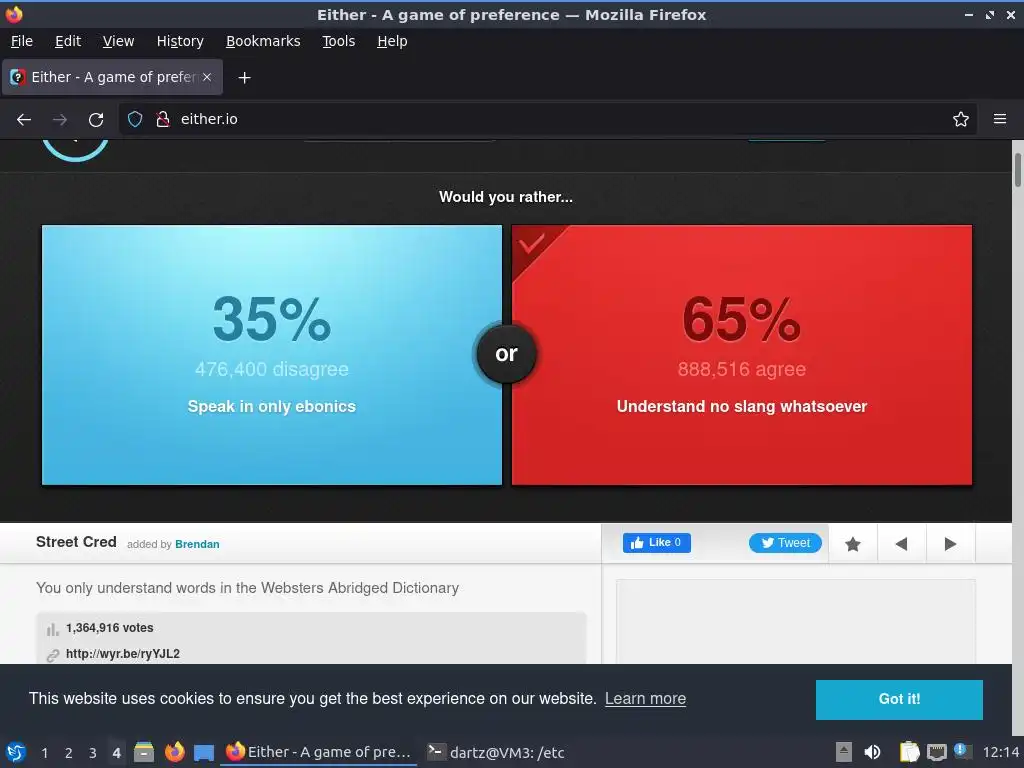The image size is (1024, 768).
Task: Focus the Either Firefox taskbar entry
Action: coord(318,752)
